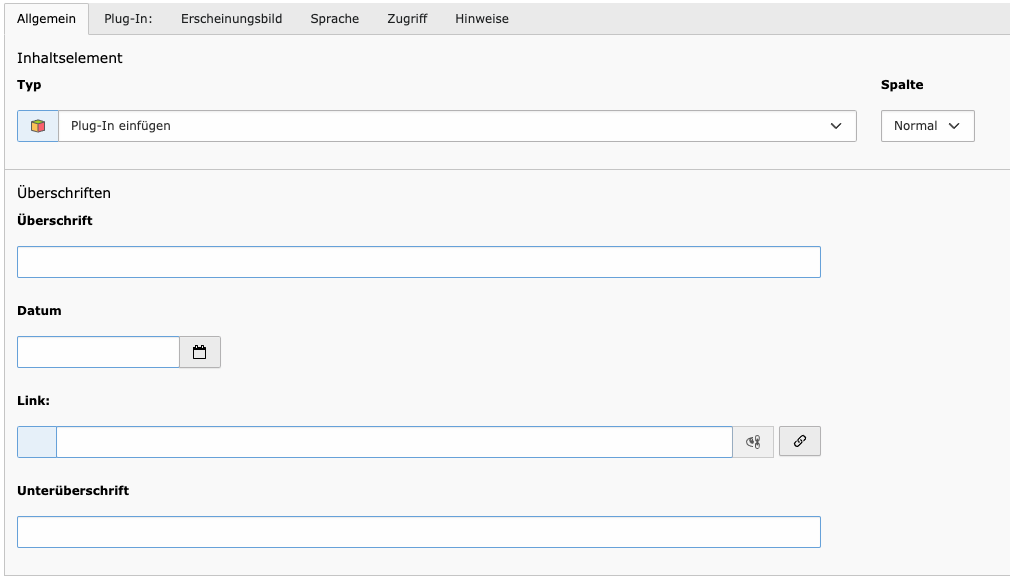Focus the Link text input
Image resolution: width=1010 pixels, height=579 pixels.
(x=394, y=442)
